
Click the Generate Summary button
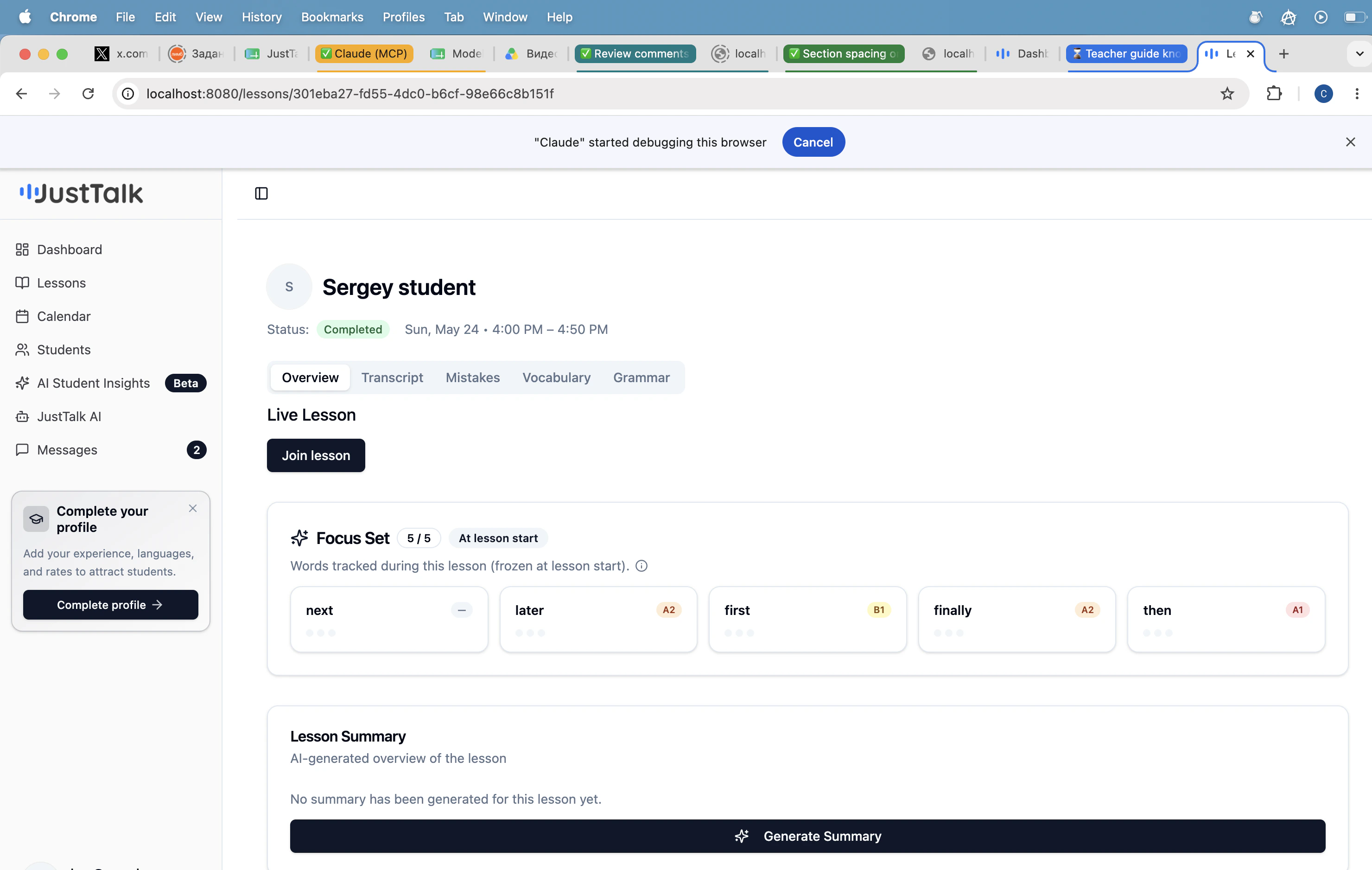pos(807,836)
